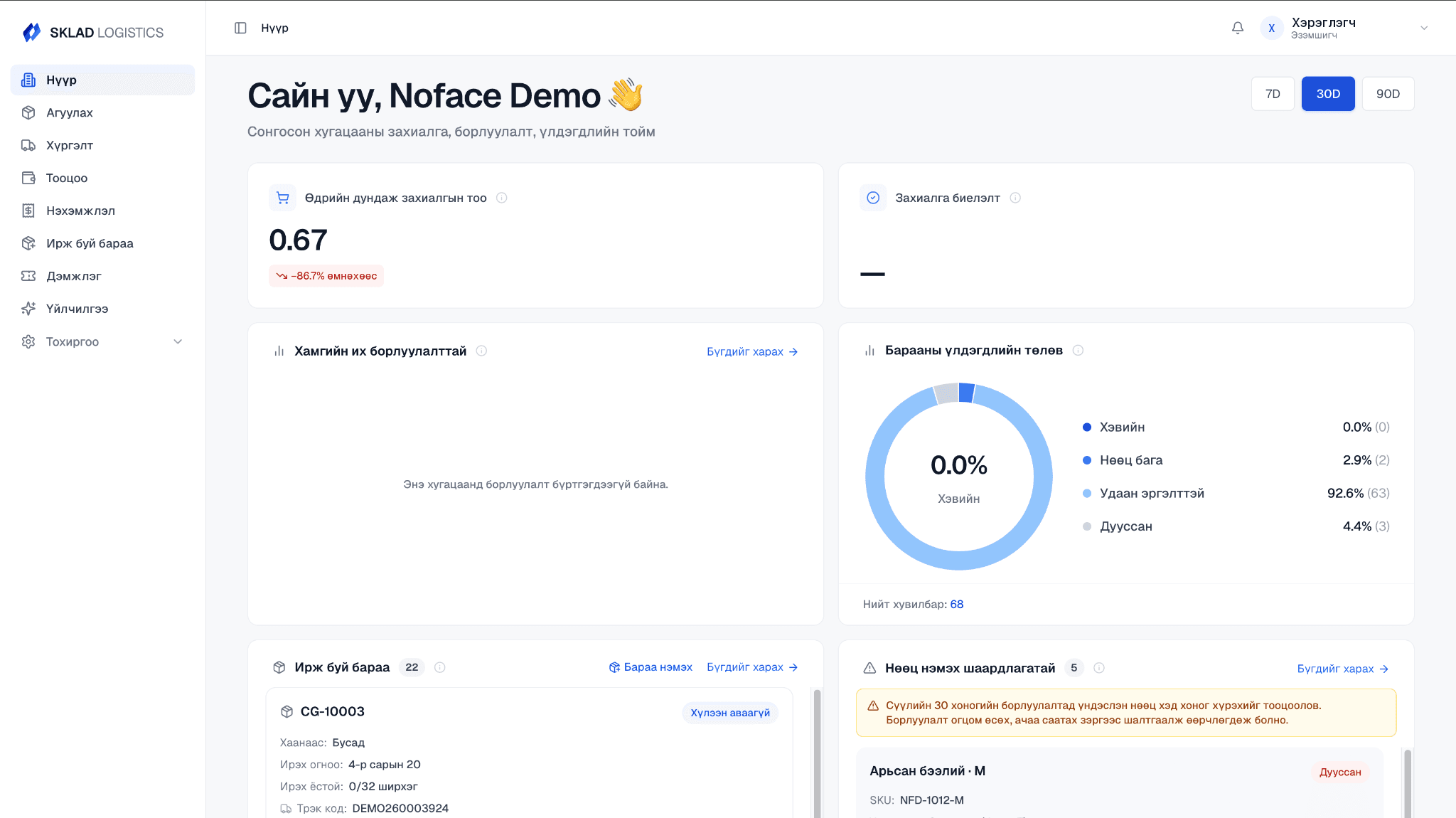Click the Удаан эргэлттэй legend dot
Viewport: 1456px width, 818px height.
pos(1087,493)
